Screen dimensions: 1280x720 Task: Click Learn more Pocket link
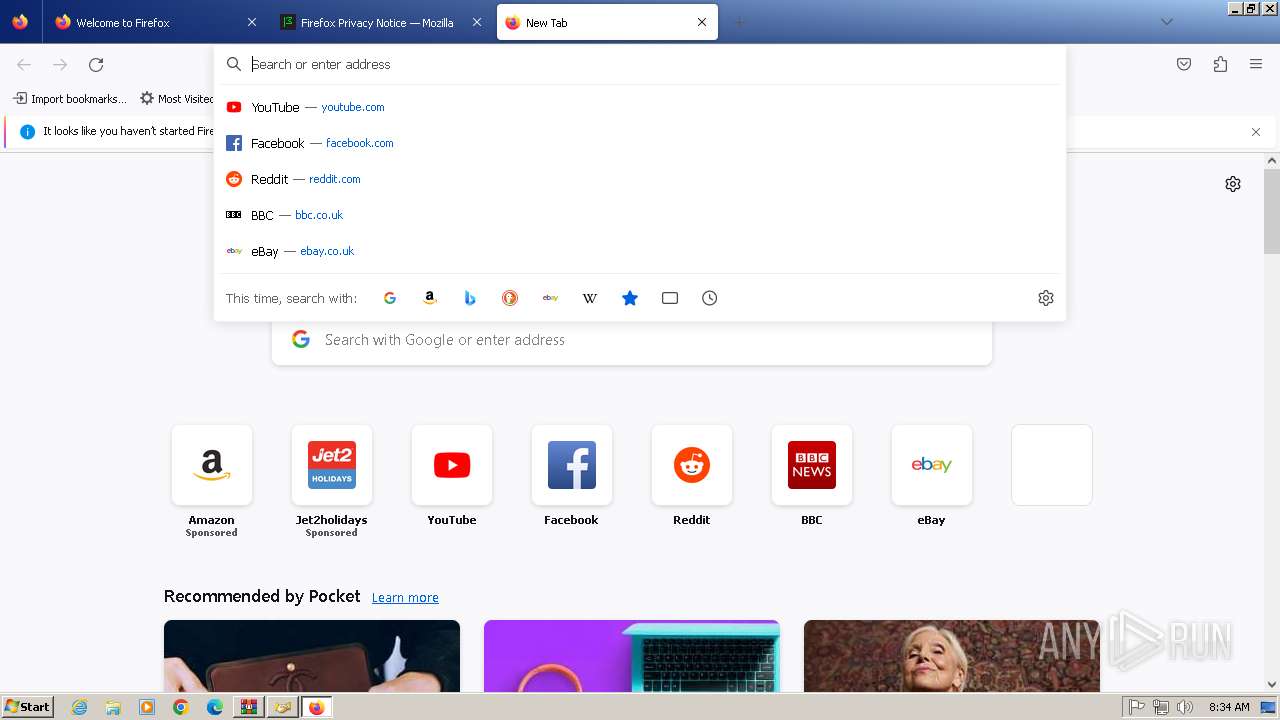(405, 597)
